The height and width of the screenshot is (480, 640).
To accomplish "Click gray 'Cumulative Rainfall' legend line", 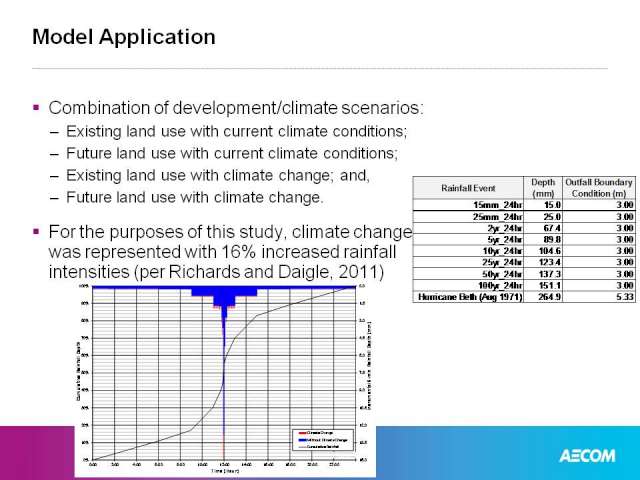I will point(302,447).
